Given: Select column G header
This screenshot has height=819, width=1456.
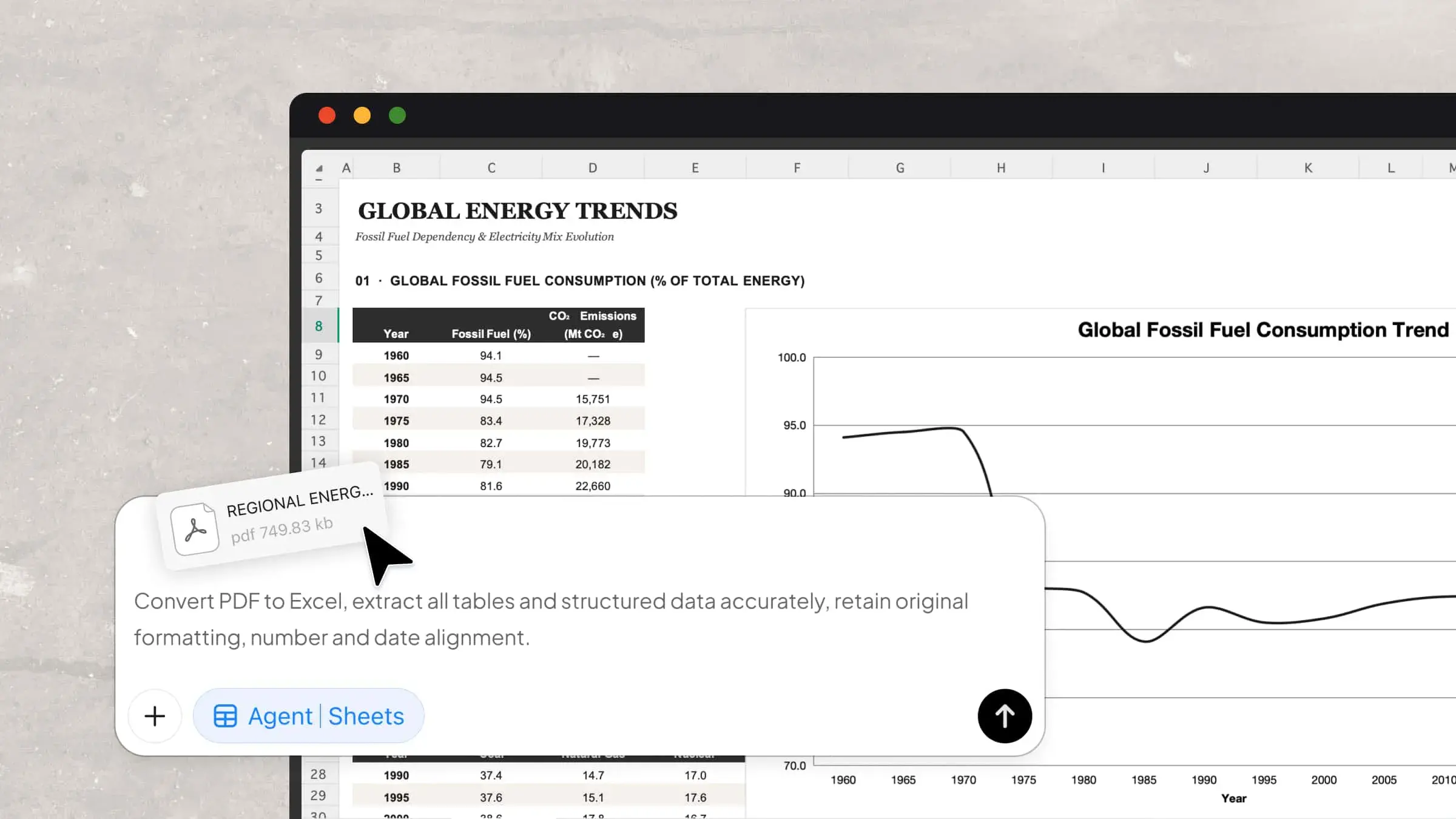Looking at the screenshot, I should point(900,168).
